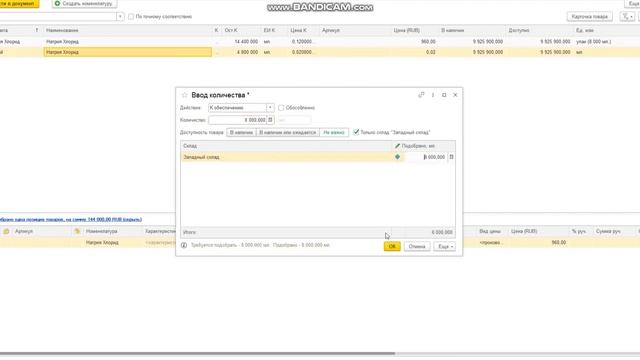The image size is (640, 360).
Task: Select the "Не важно" availability option
Action: tap(334, 133)
